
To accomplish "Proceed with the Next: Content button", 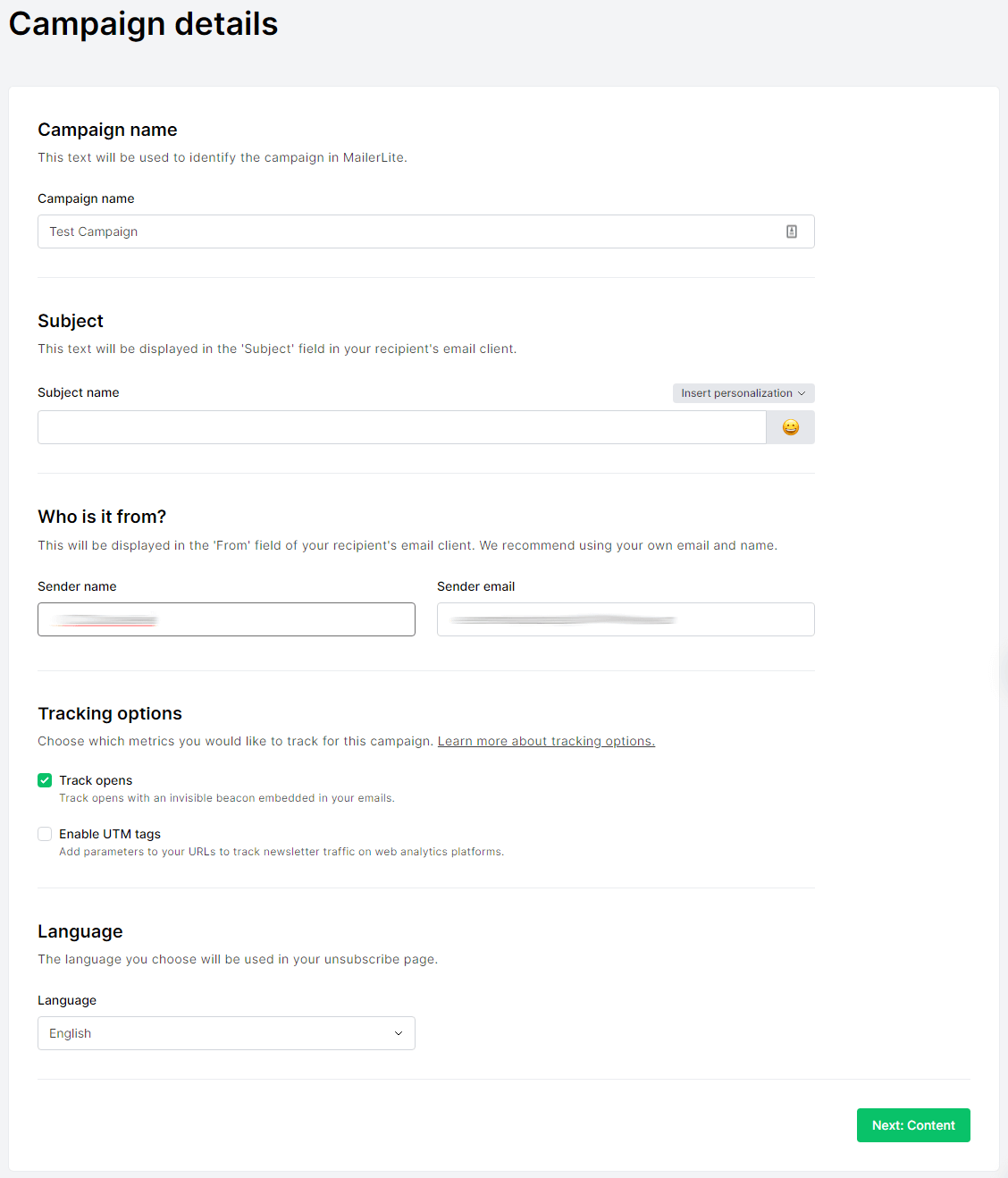I will pos(913,1125).
